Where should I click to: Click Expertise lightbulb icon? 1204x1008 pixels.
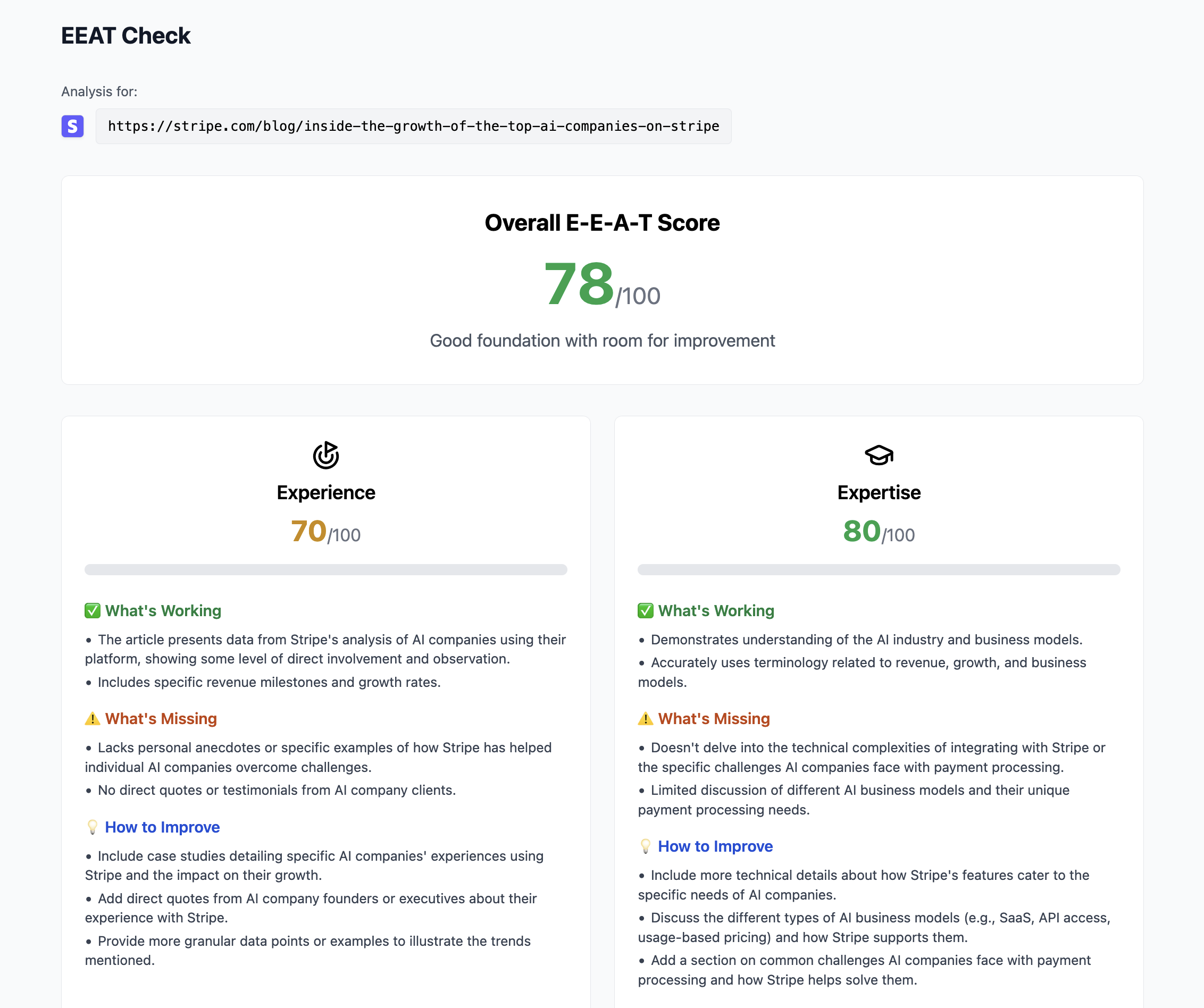[x=646, y=846]
